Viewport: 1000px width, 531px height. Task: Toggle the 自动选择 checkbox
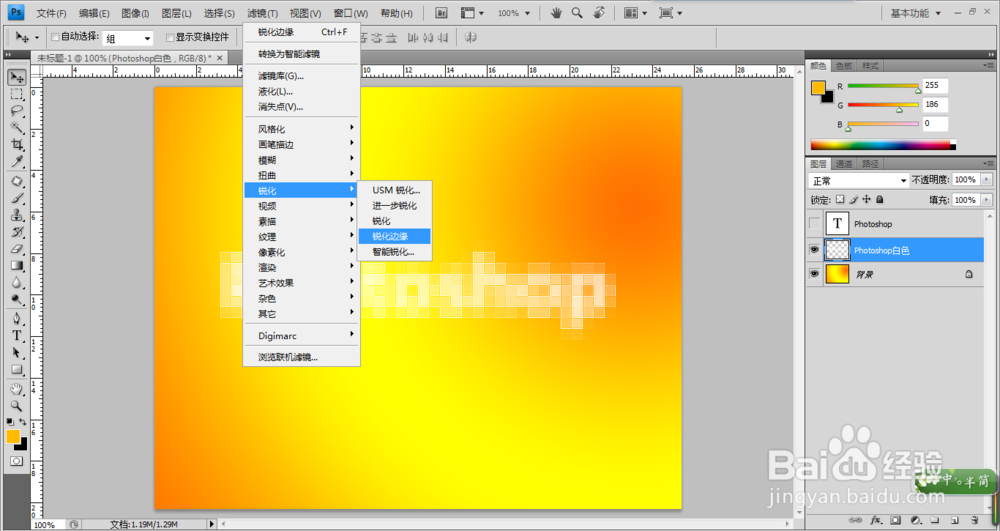tap(55, 37)
